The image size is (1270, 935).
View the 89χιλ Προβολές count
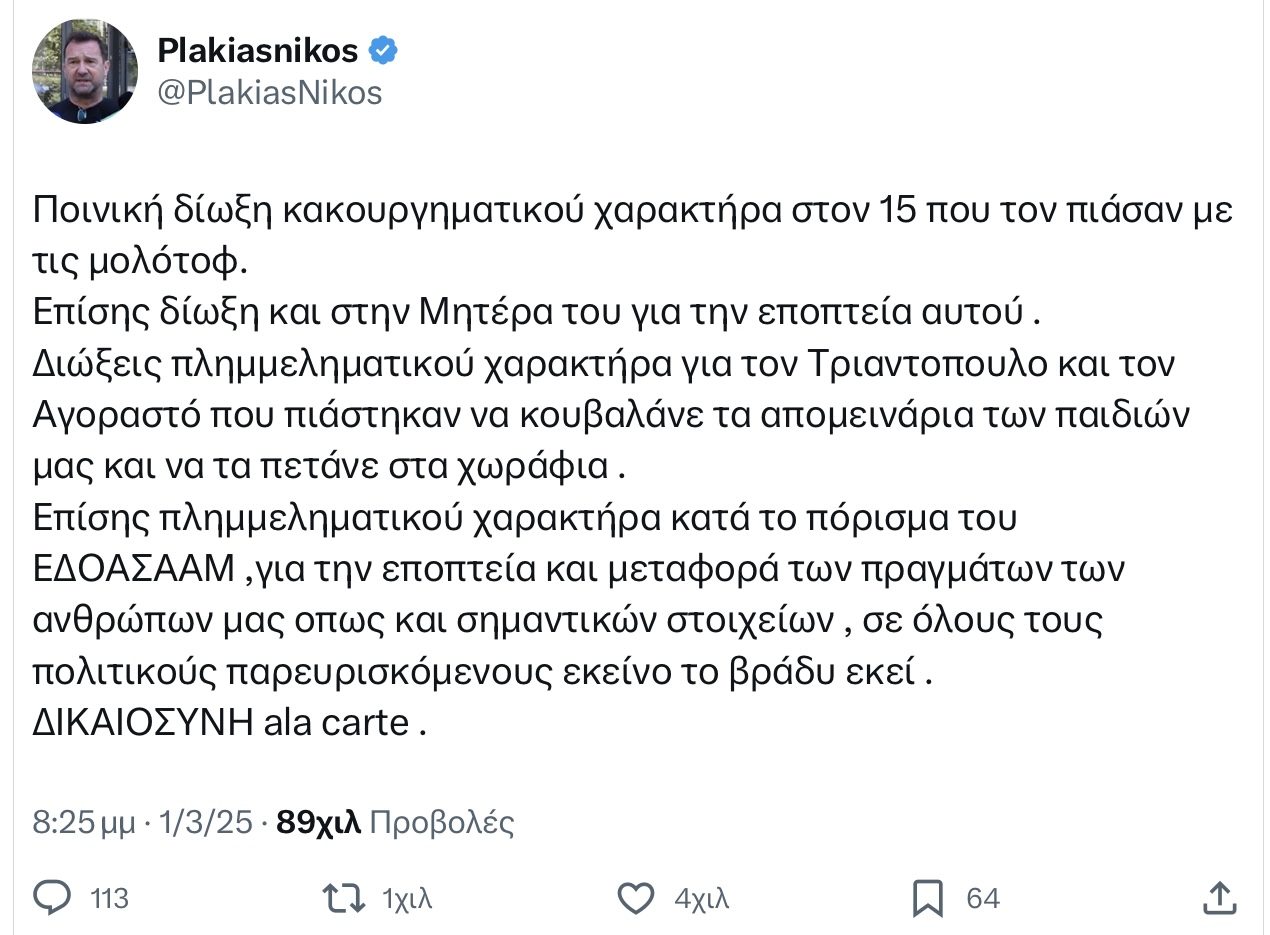395,823
